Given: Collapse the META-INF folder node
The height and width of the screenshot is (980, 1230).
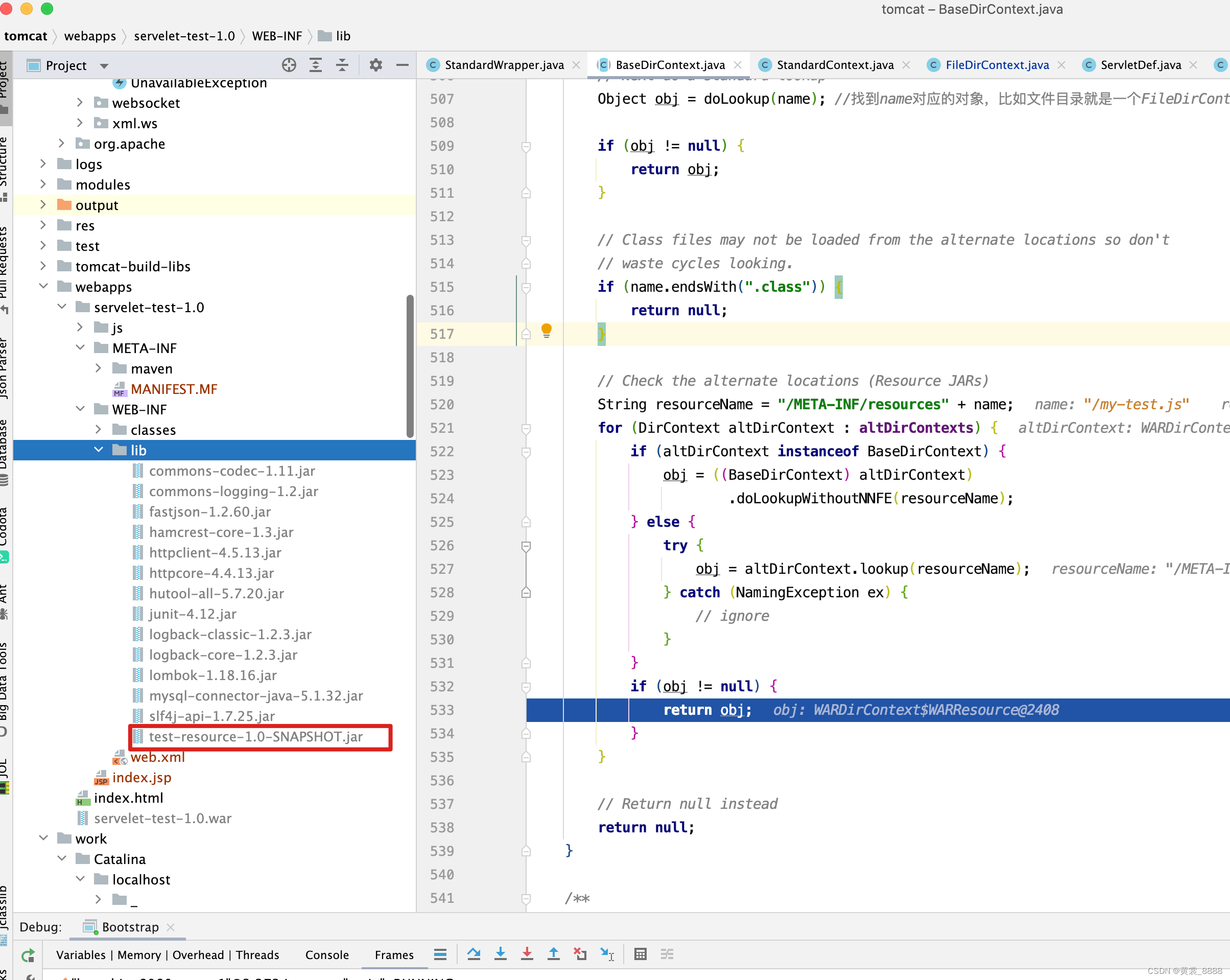Looking at the screenshot, I should point(80,347).
